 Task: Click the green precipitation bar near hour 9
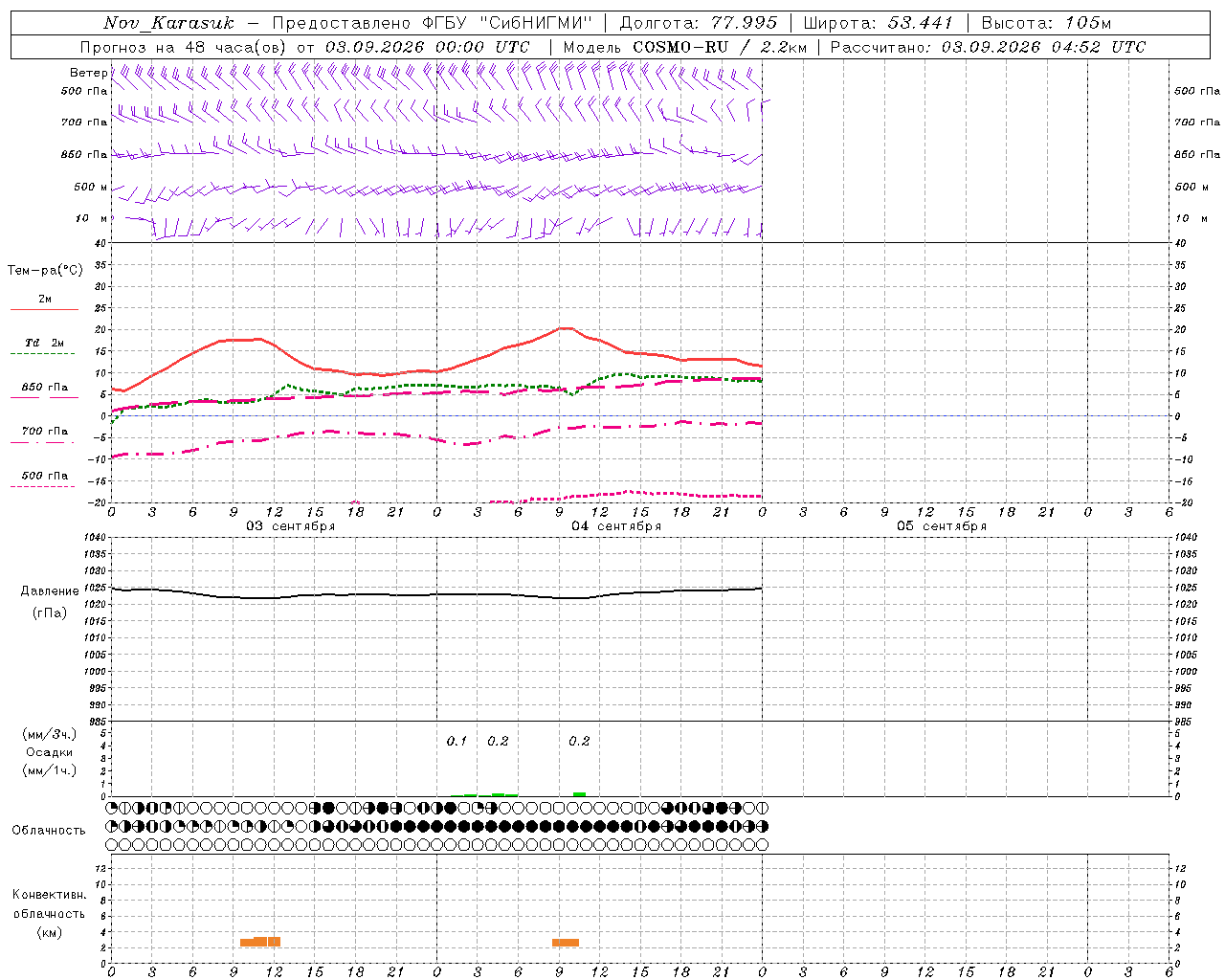pyautogui.click(x=579, y=794)
